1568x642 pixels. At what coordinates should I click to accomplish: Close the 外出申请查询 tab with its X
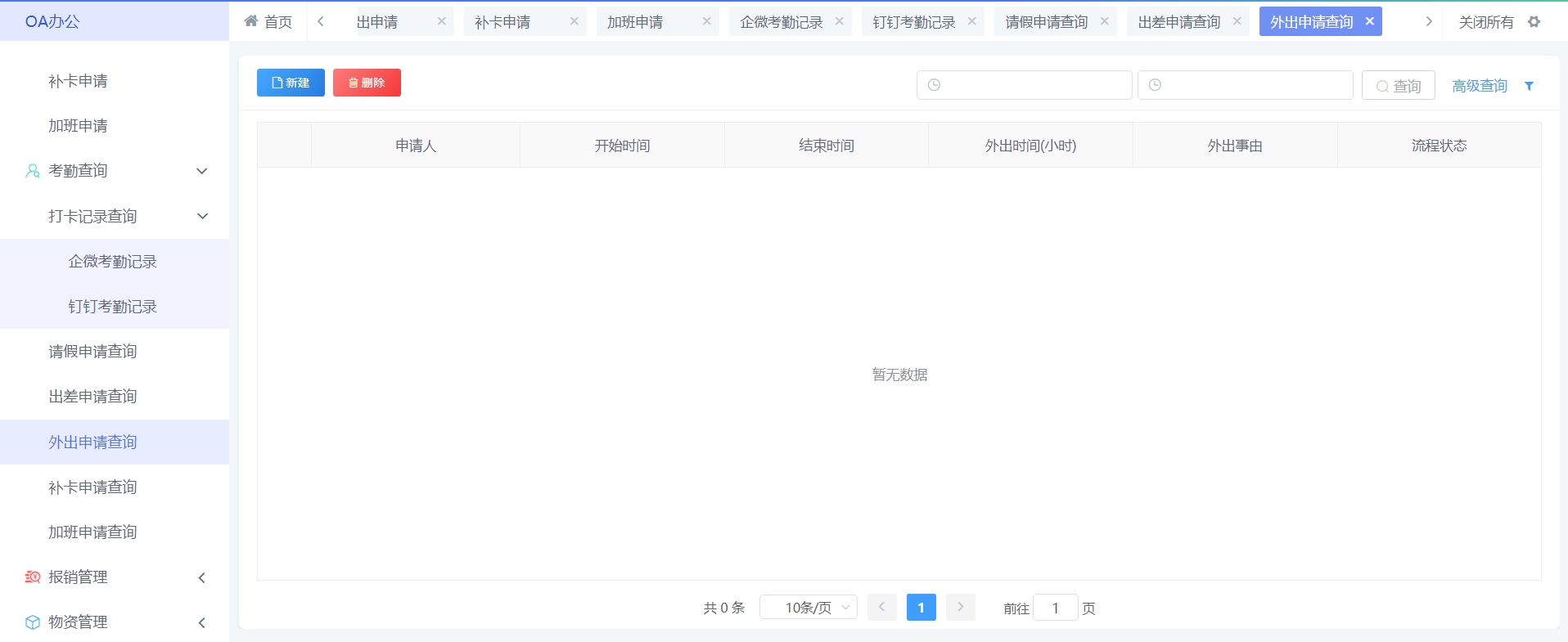click(1369, 21)
